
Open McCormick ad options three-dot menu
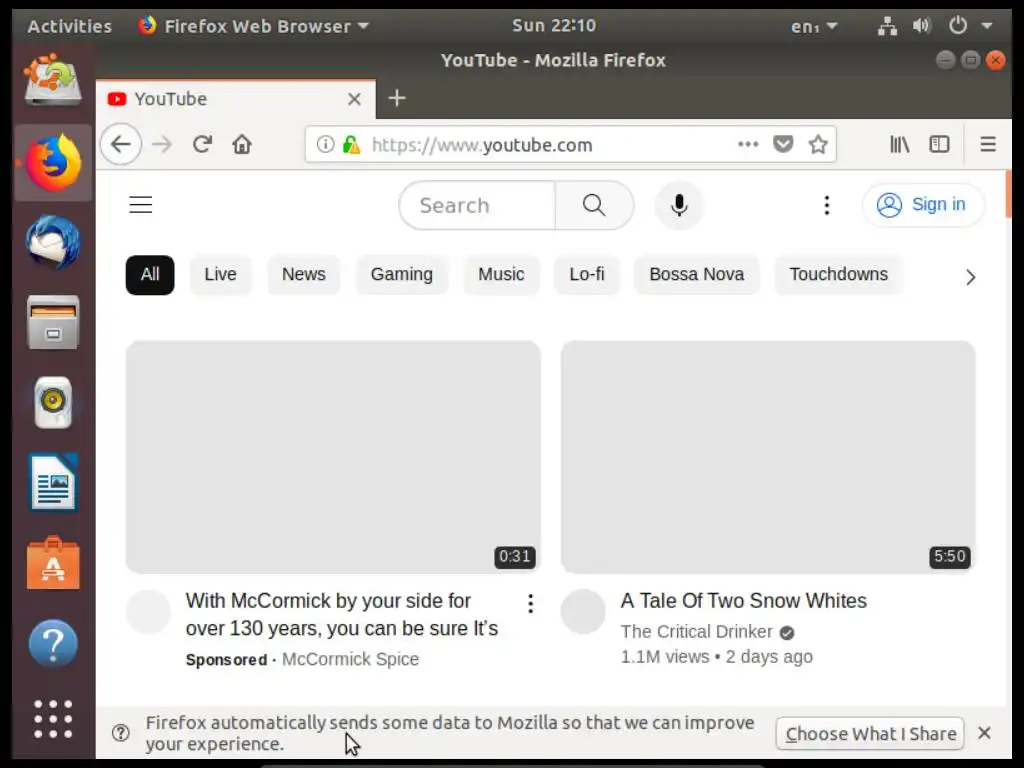coord(530,603)
